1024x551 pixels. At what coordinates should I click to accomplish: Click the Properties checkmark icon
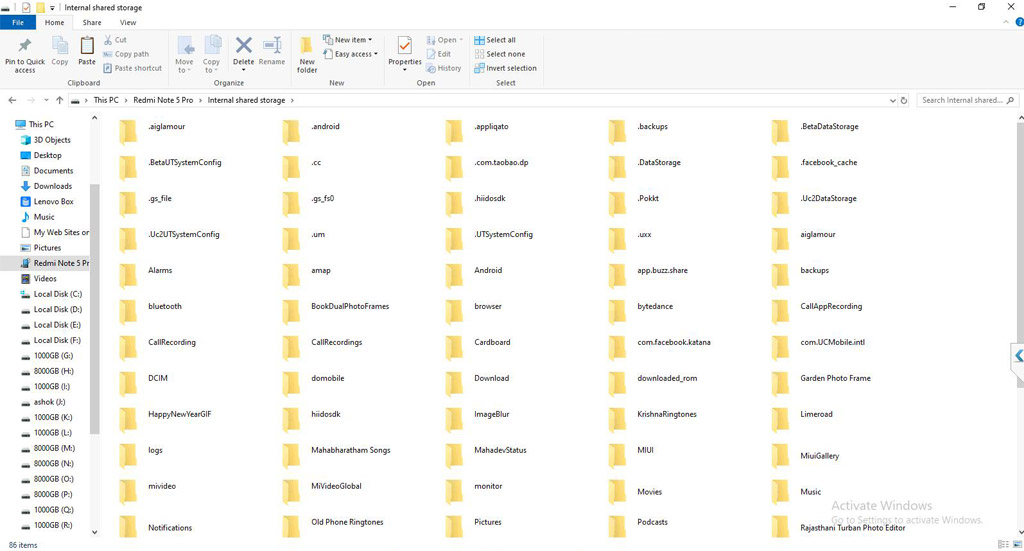pos(405,46)
